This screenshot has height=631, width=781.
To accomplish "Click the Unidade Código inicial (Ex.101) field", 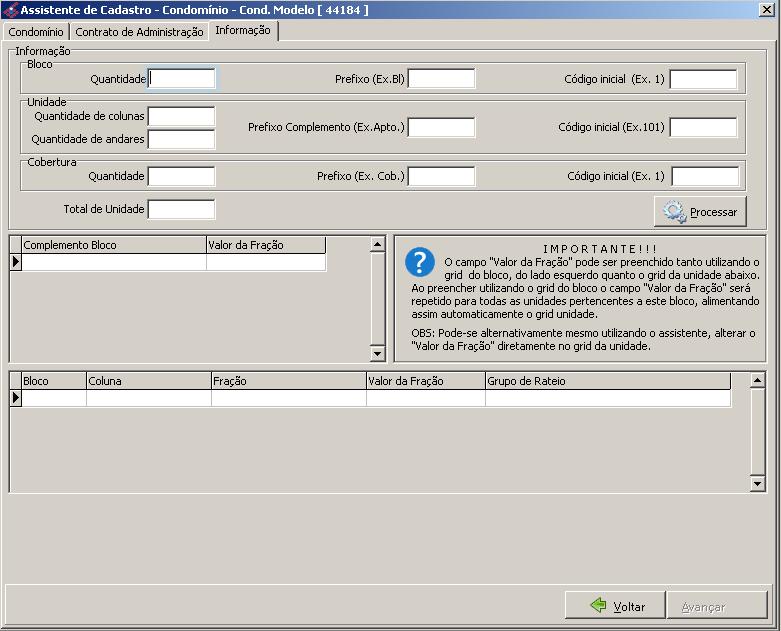I will click(x=703, y=128).
